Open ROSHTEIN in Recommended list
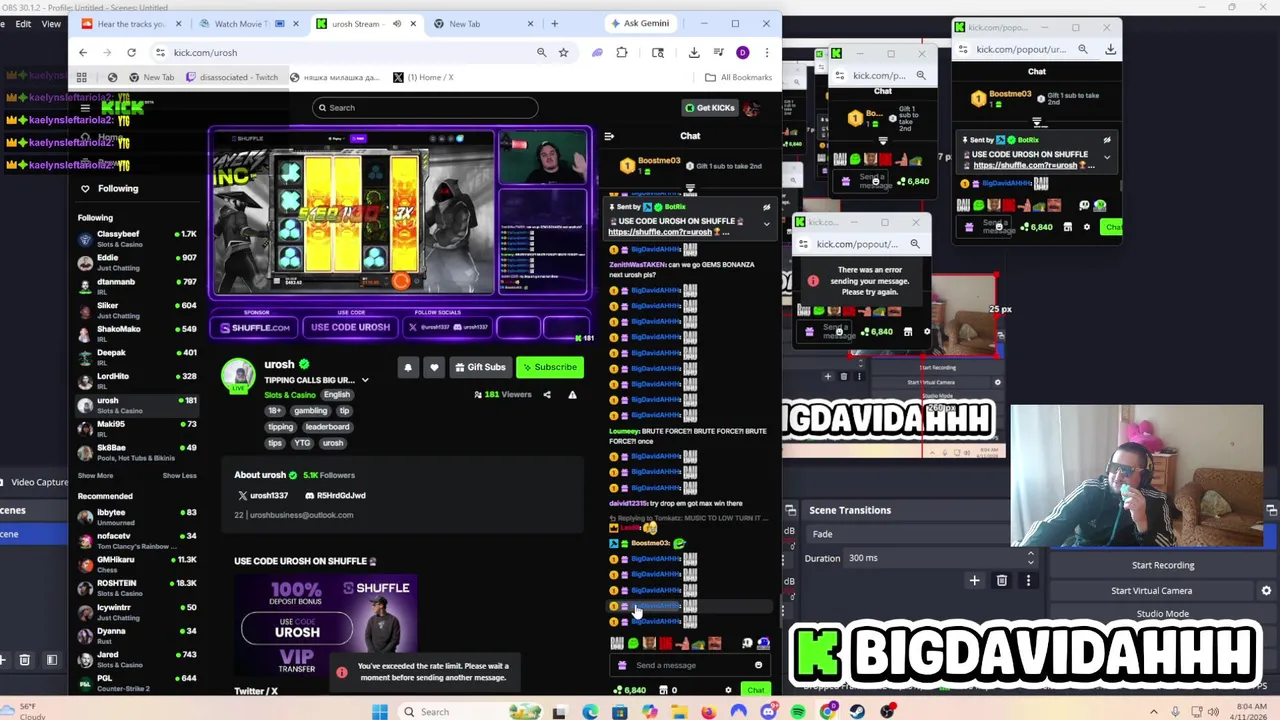 pyautogui.click(x=138, y=587)
